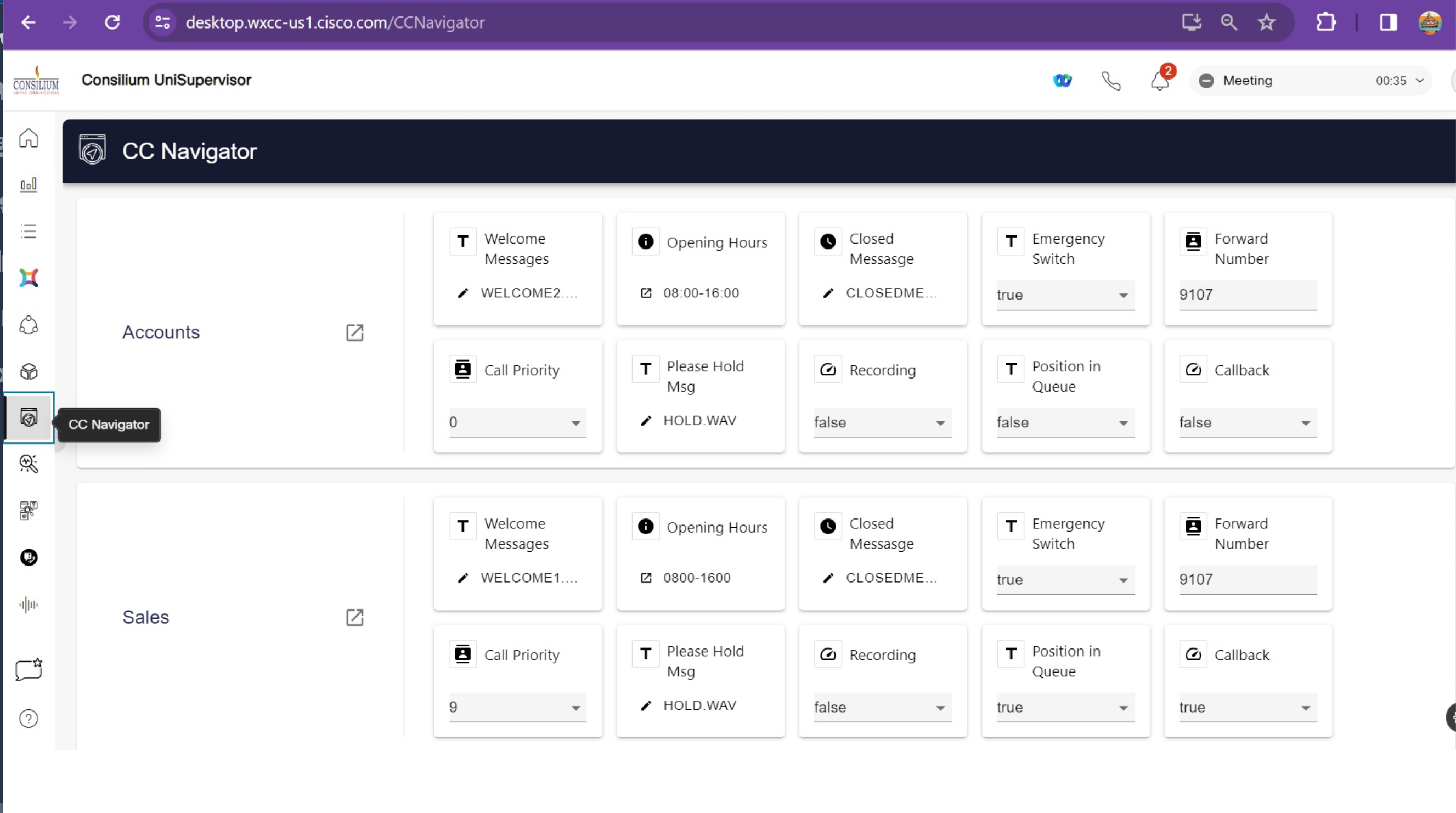Click Sales HOLD.WAV file name
The width and height of the screenshot is (1456, 813).
tap(699, 705)
